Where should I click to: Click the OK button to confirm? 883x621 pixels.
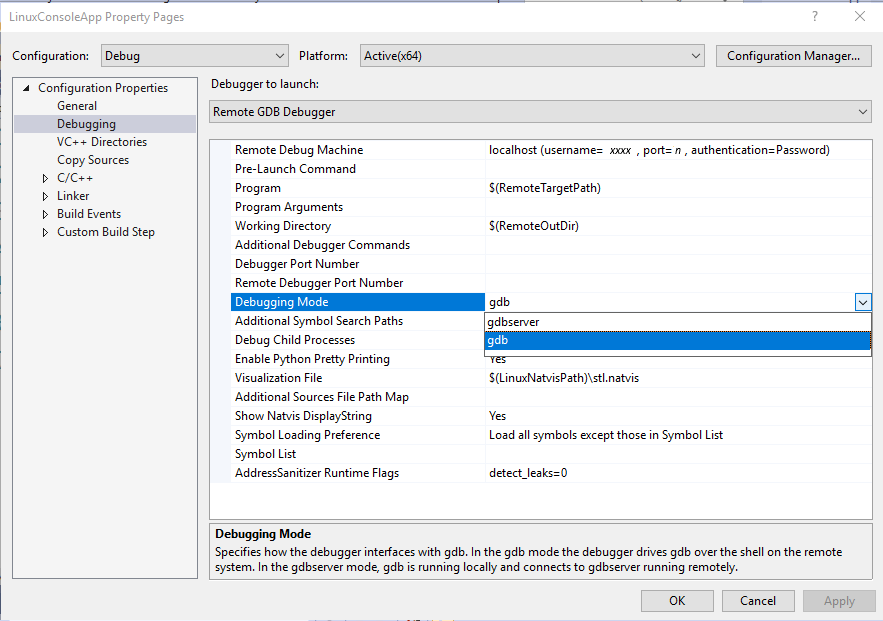677,600
